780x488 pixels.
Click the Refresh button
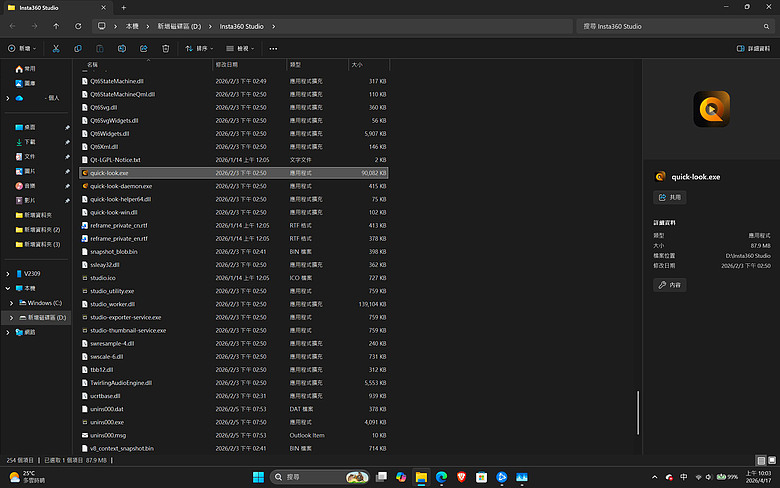coord(78,26)
